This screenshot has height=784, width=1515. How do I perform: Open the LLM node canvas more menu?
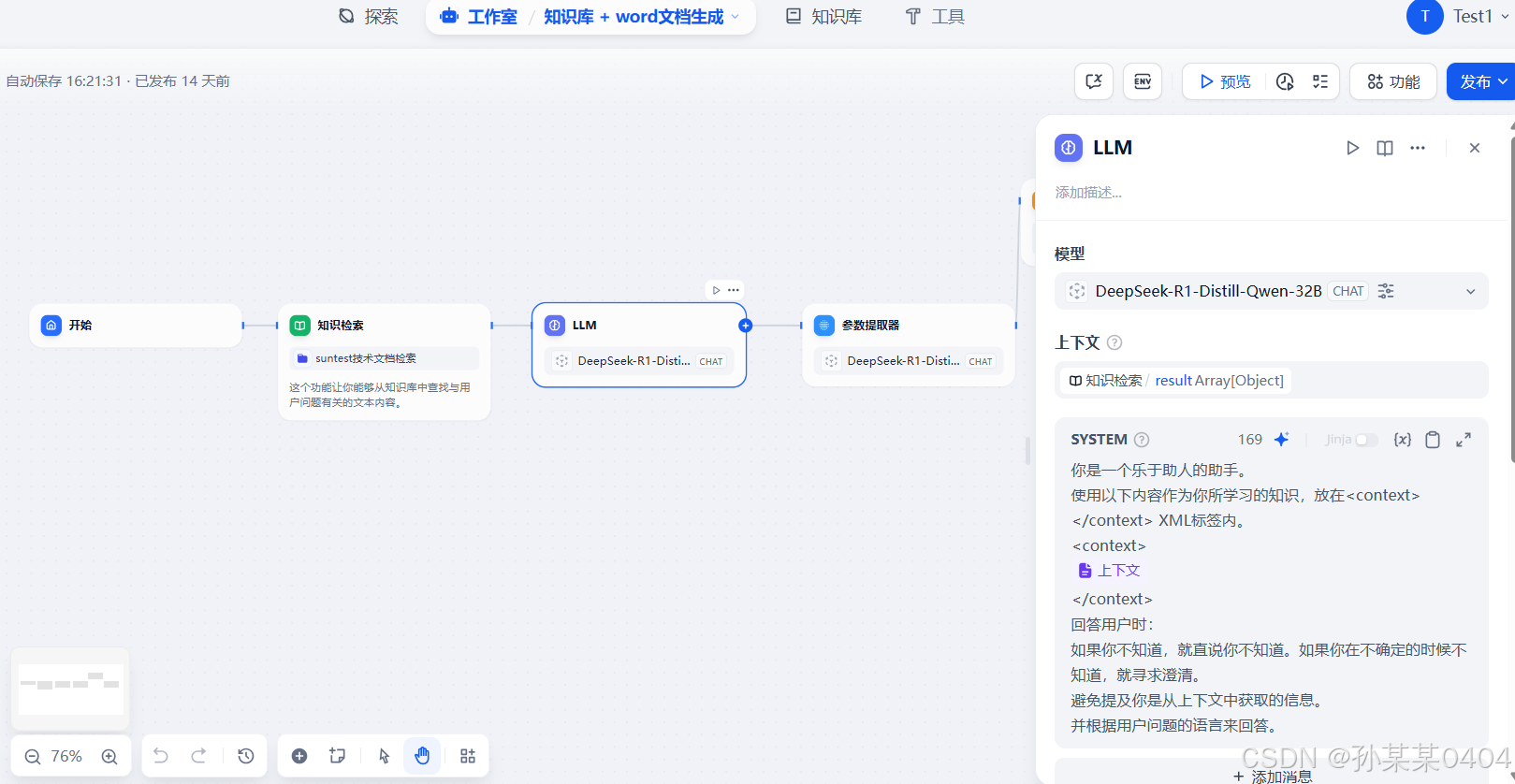pos(734,290)
